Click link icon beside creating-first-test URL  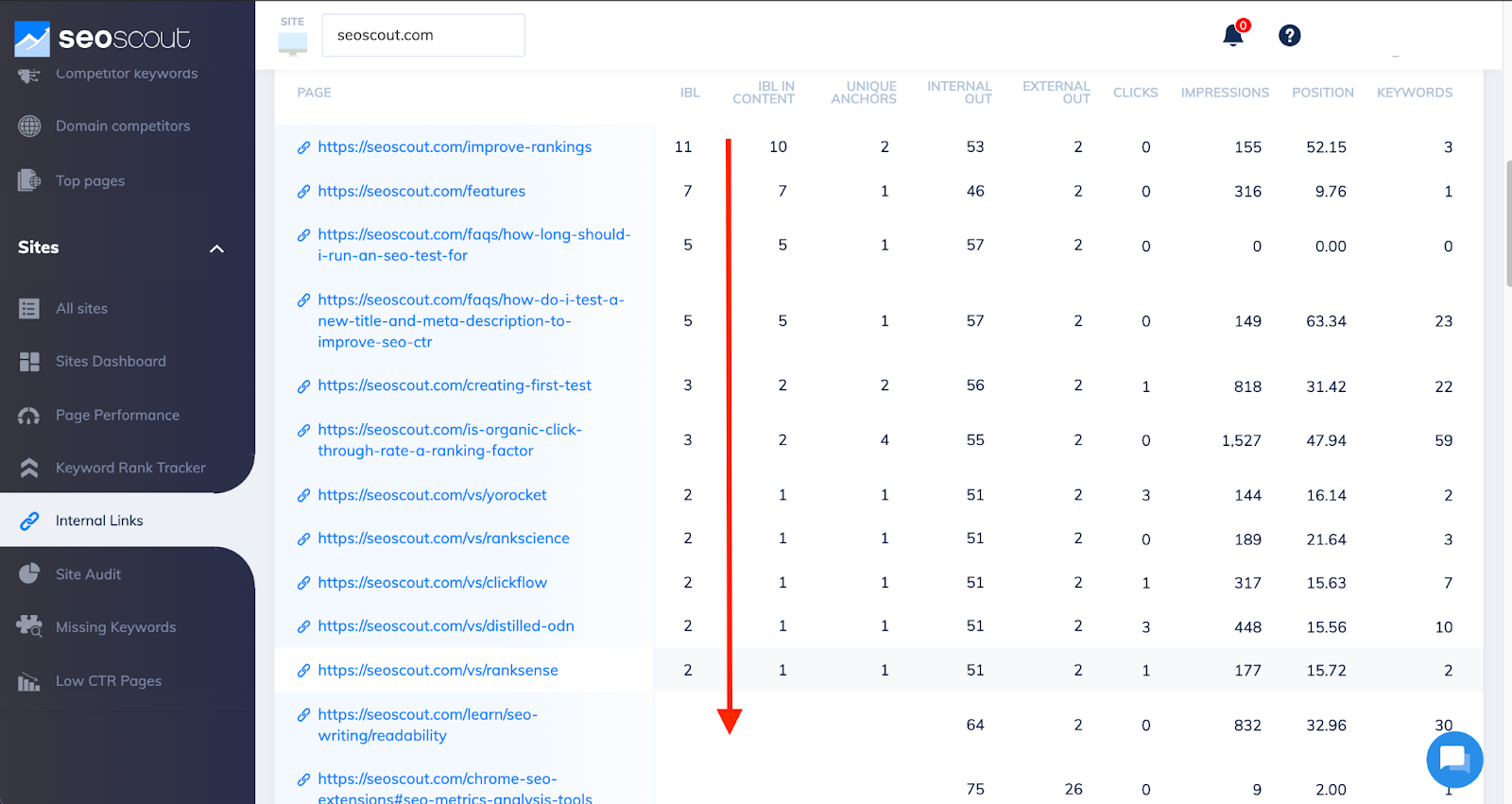tap(303, 386)
